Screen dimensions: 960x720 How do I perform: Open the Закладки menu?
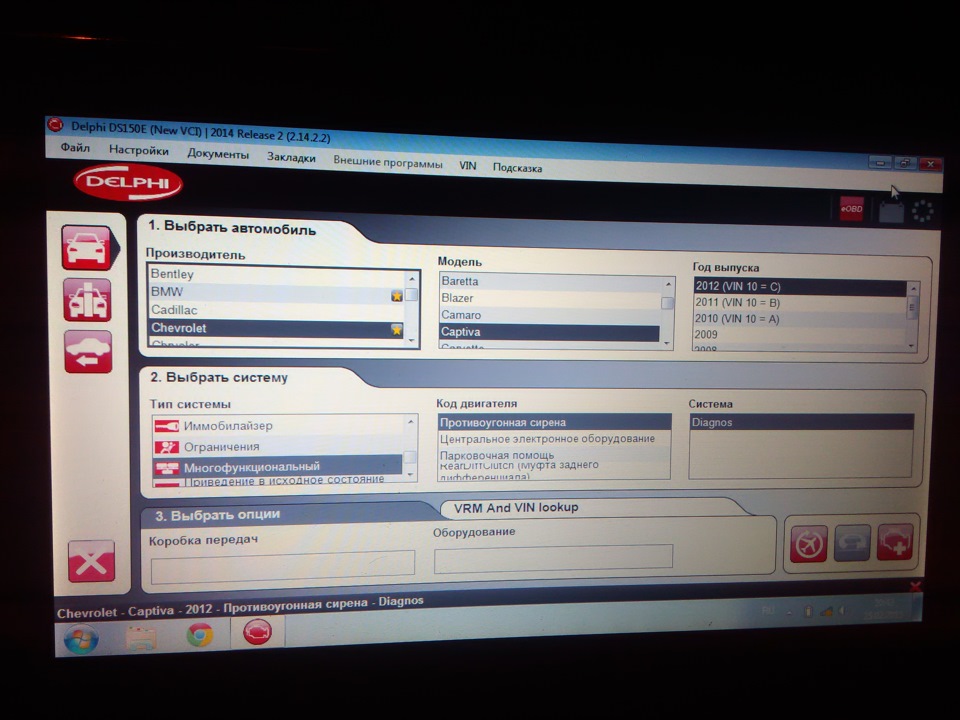tap(291, 157)
